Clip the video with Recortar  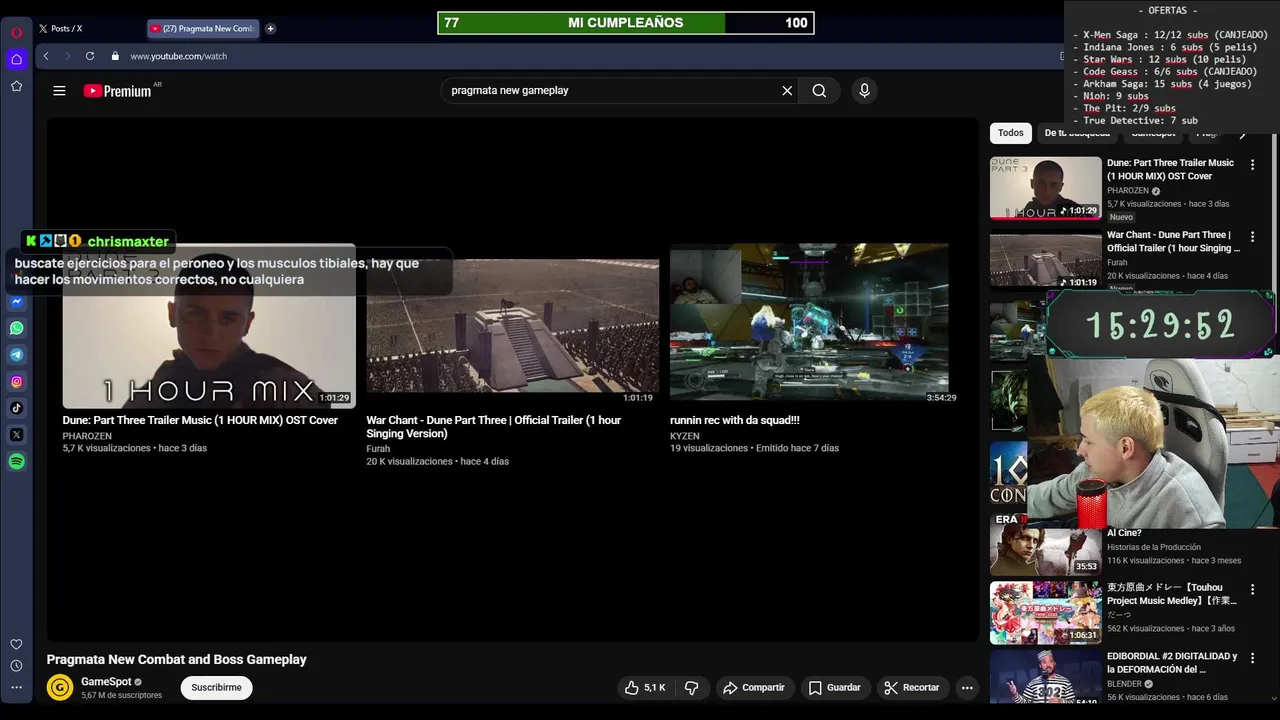click(913, 688)
